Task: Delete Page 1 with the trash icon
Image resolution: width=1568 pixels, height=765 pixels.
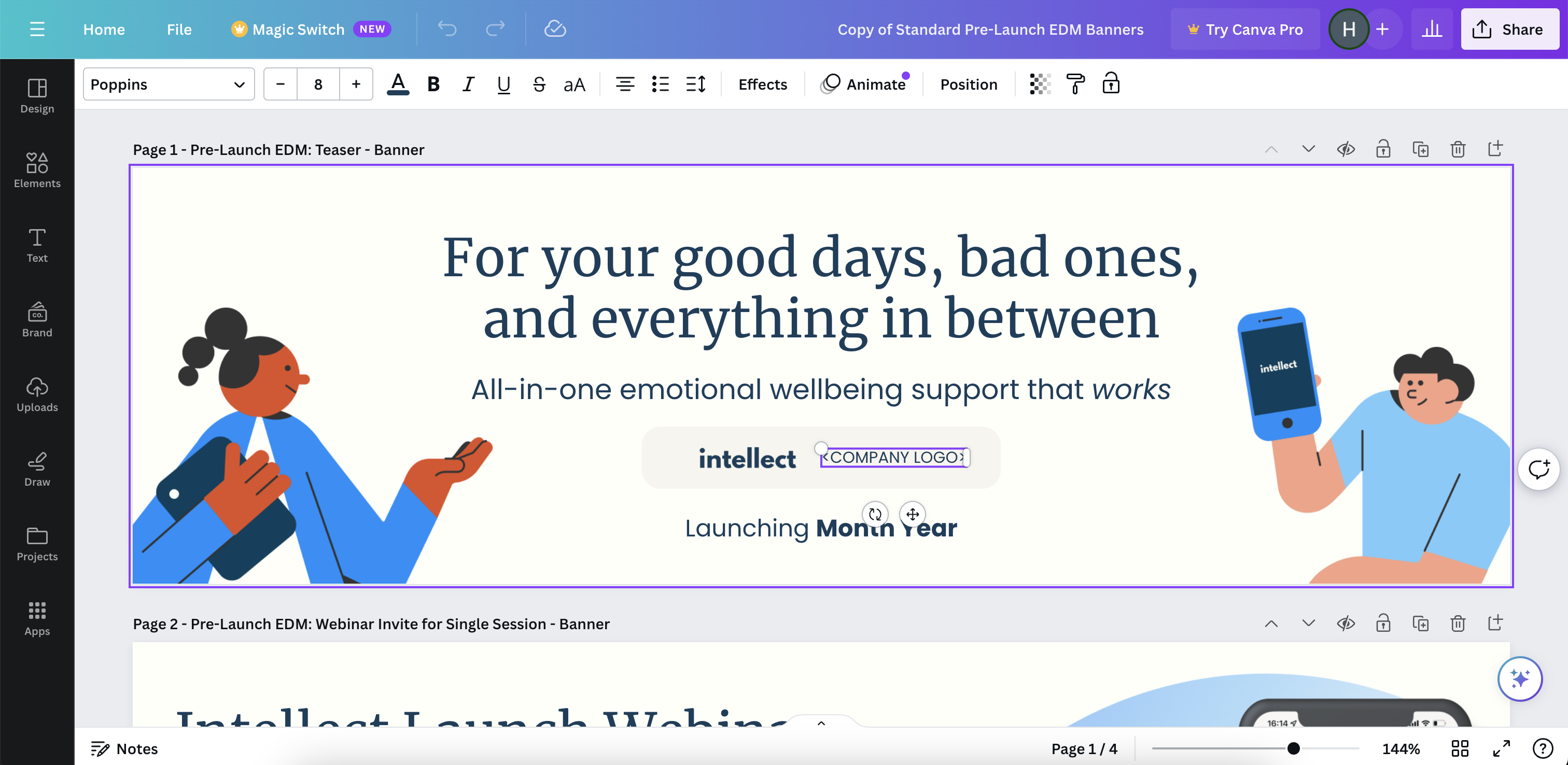Action: 1457,149
